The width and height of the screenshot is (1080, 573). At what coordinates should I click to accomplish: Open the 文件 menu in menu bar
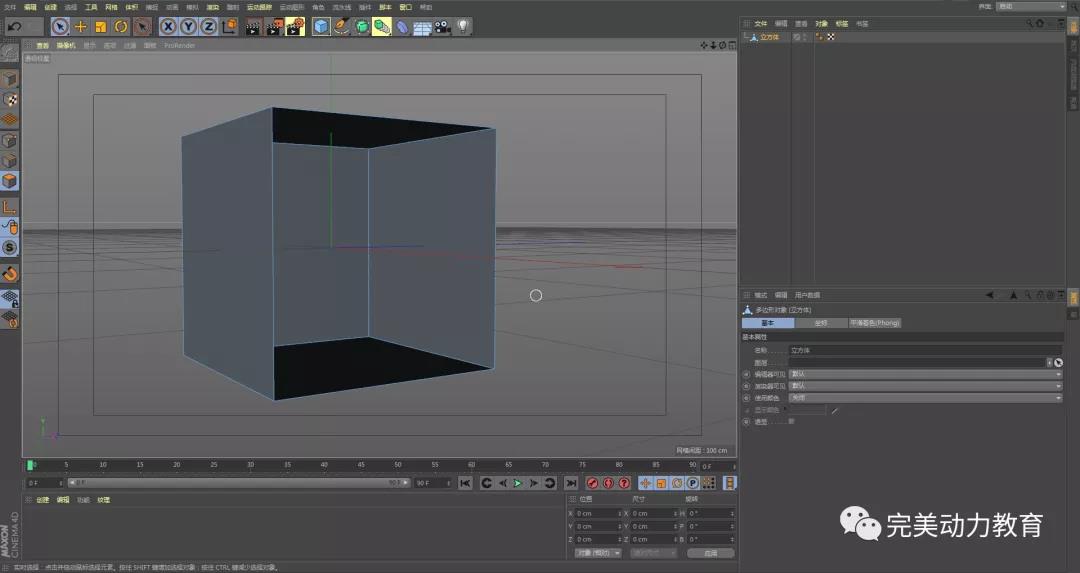pyautogui.click(x=10, y=7)
